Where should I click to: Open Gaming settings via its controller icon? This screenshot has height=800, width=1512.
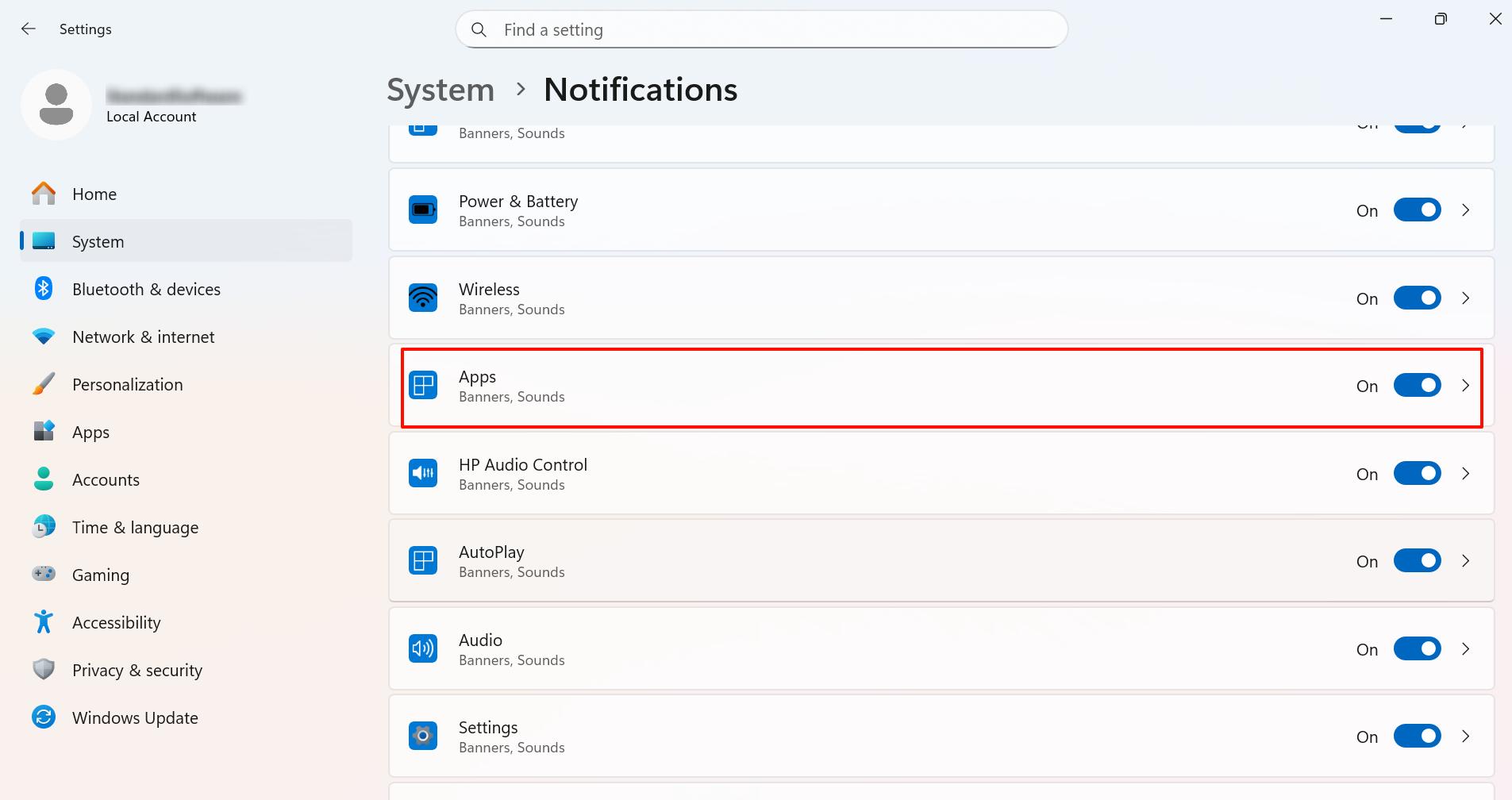pyautogui.click(x=44, y=575)
